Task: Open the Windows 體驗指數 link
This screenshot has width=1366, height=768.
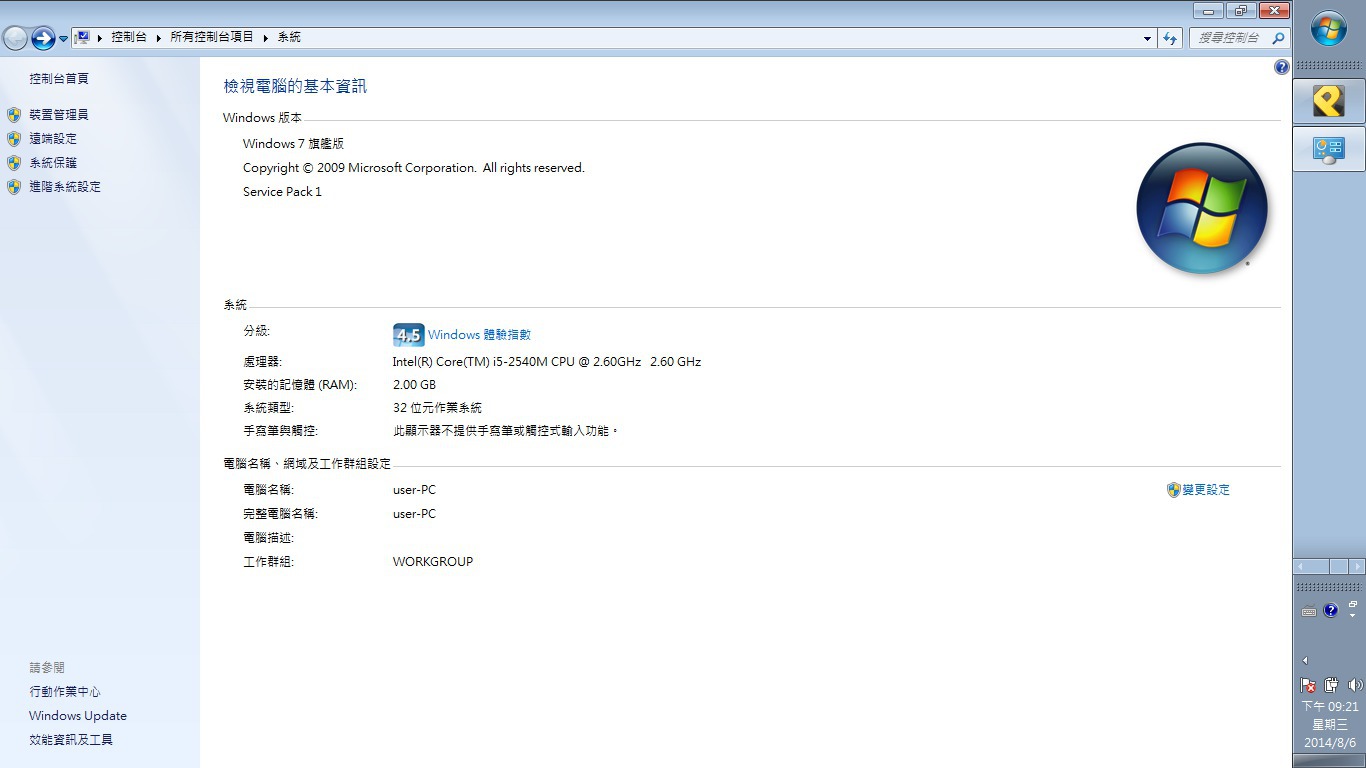Action: (479, 335)
